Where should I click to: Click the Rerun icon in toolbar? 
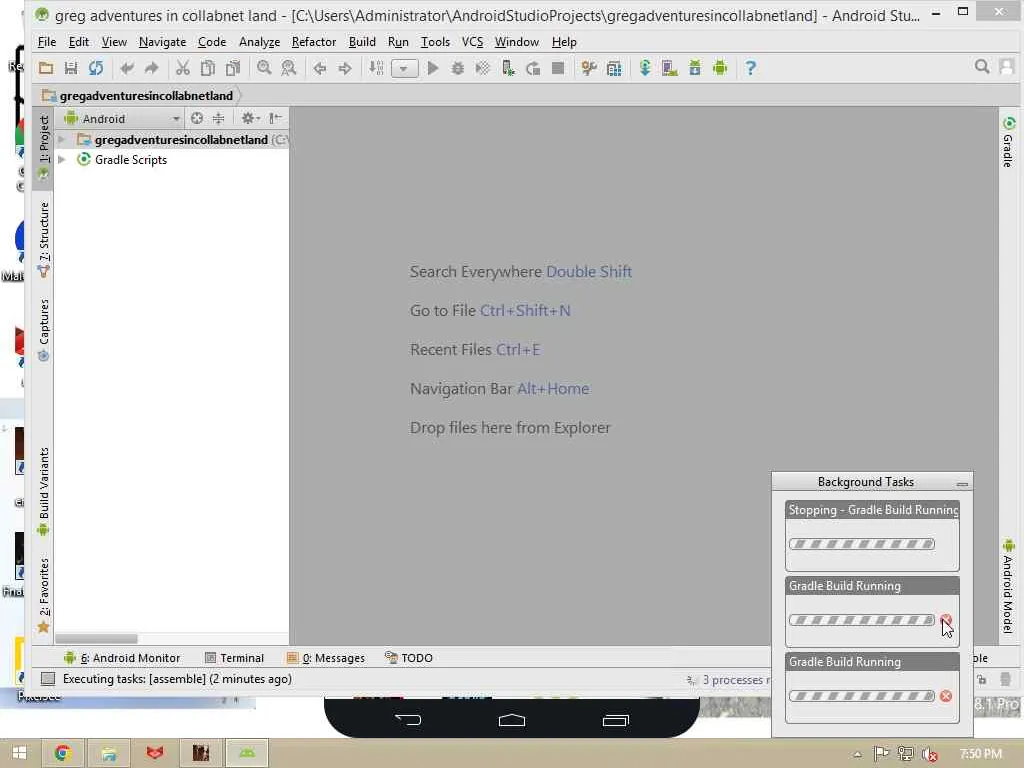click(x=533, y=68)
